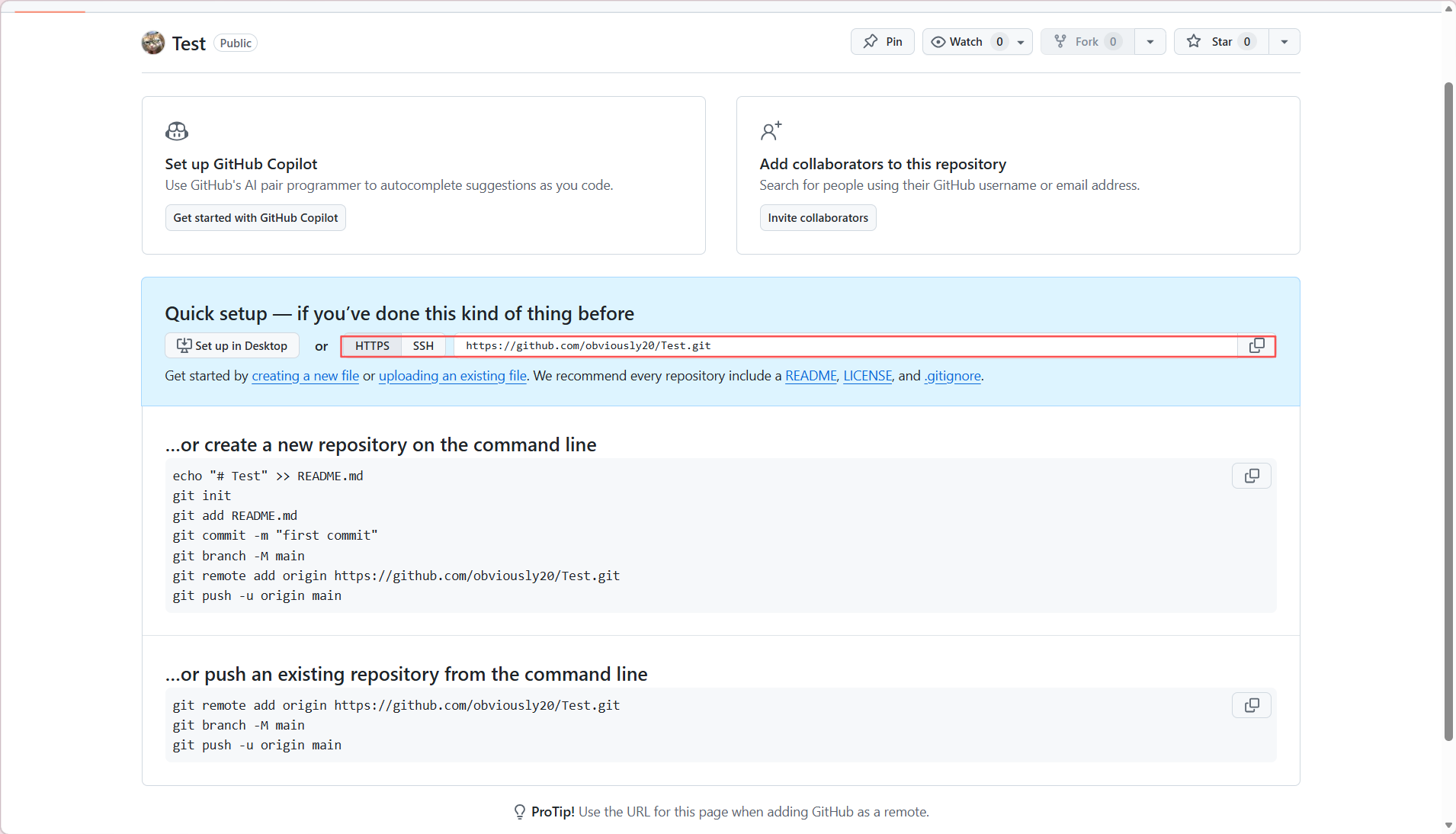Open the creating a new file link
Image resolution: width=1456 pixels, height=834 pixels.
(305, 376)
